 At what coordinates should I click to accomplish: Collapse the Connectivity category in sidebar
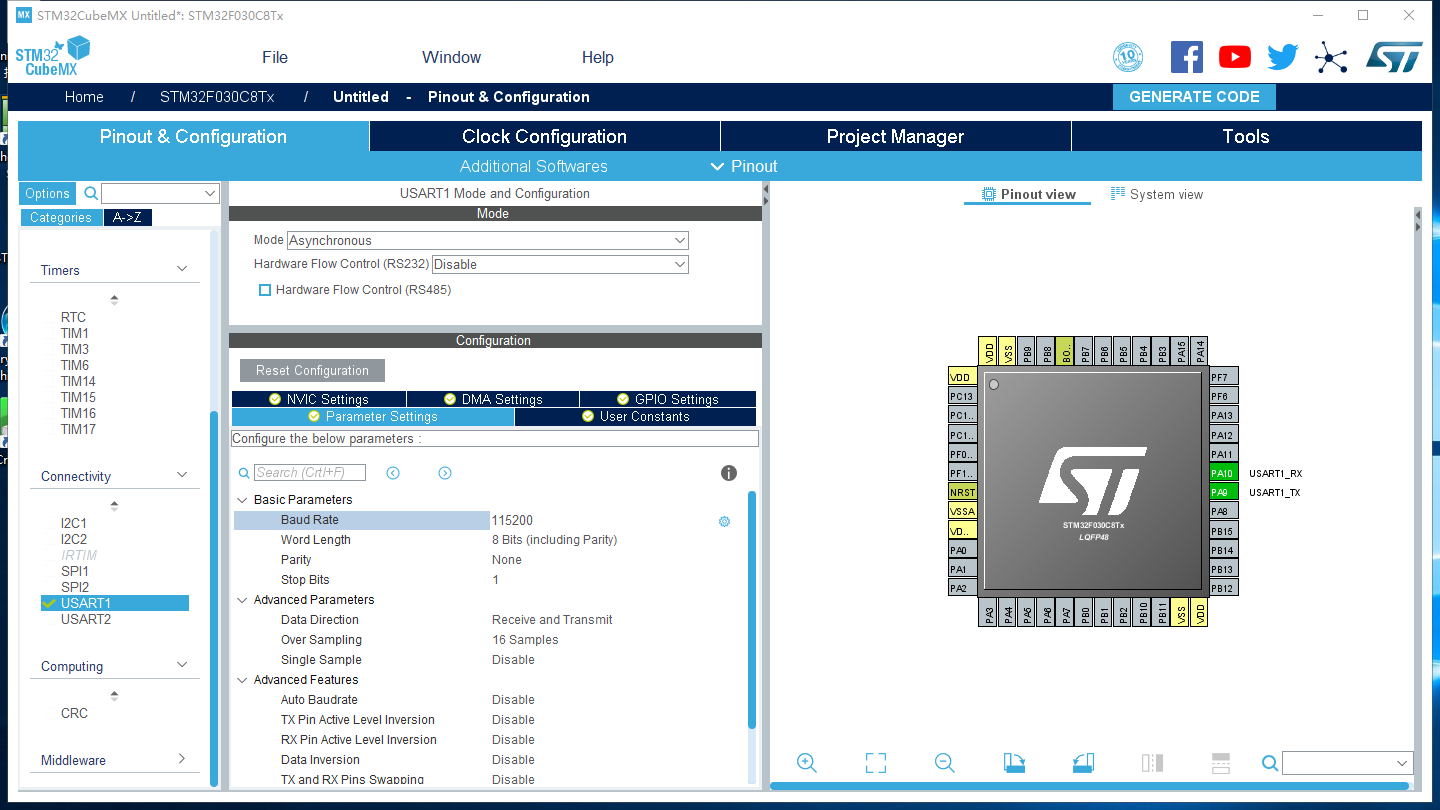click(x=182, y=475)
